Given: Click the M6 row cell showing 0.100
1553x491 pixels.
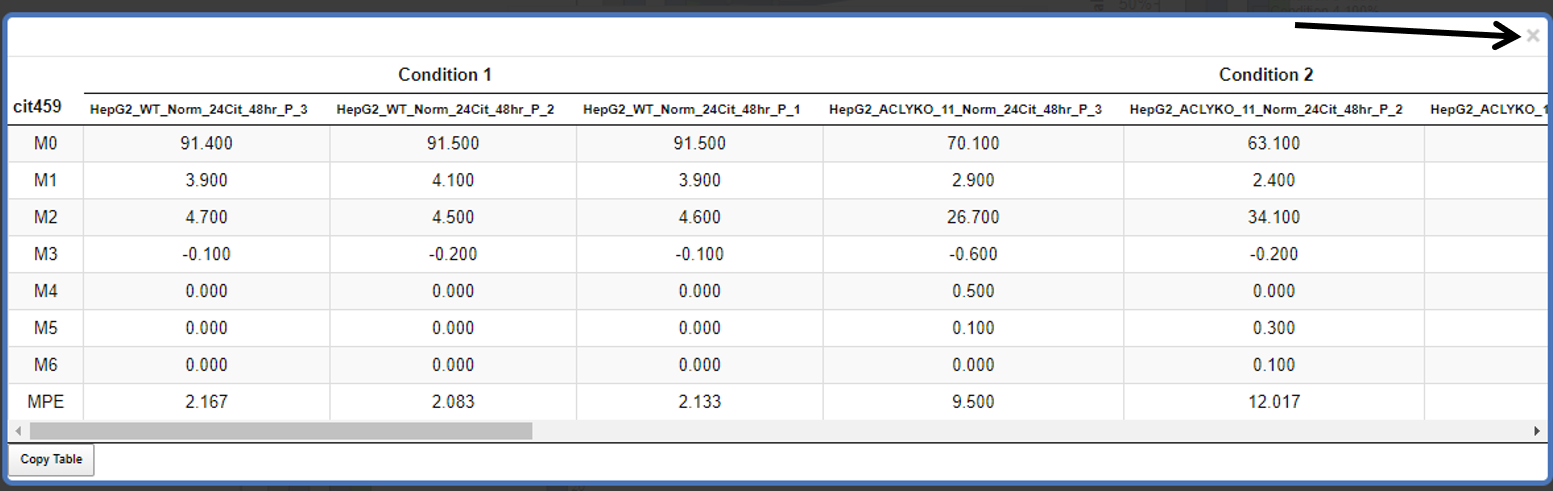Looking at the screenshot, I should pyautogui.click(x=1274, y=365).
